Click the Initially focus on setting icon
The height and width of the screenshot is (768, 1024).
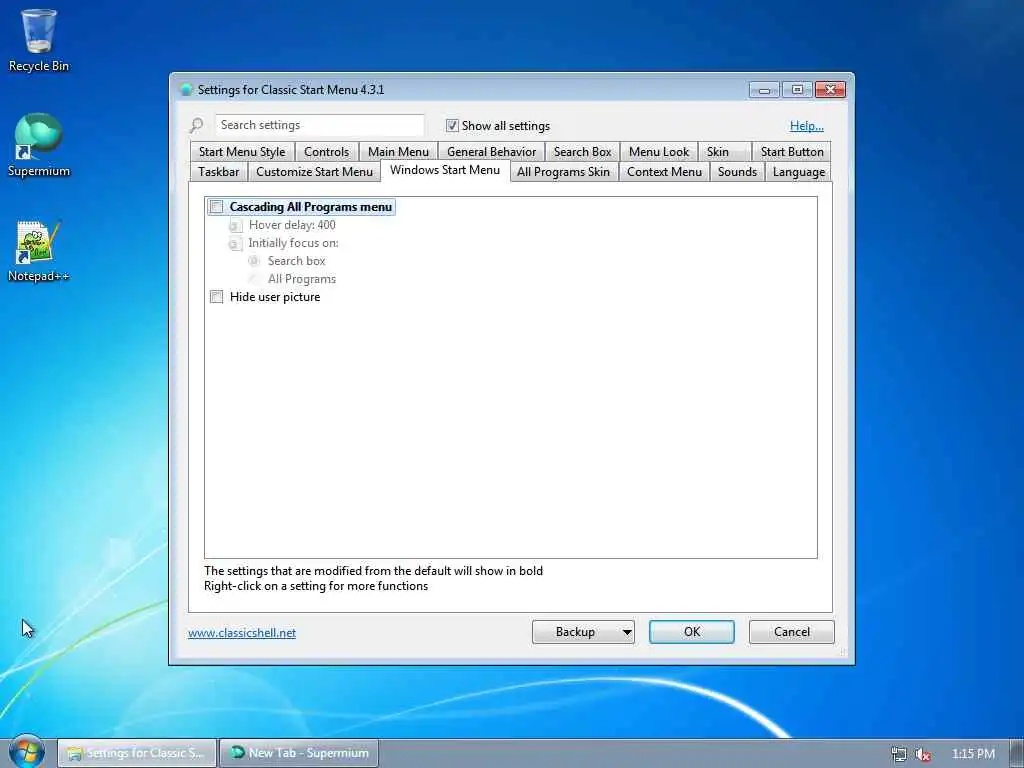[235, 244]
